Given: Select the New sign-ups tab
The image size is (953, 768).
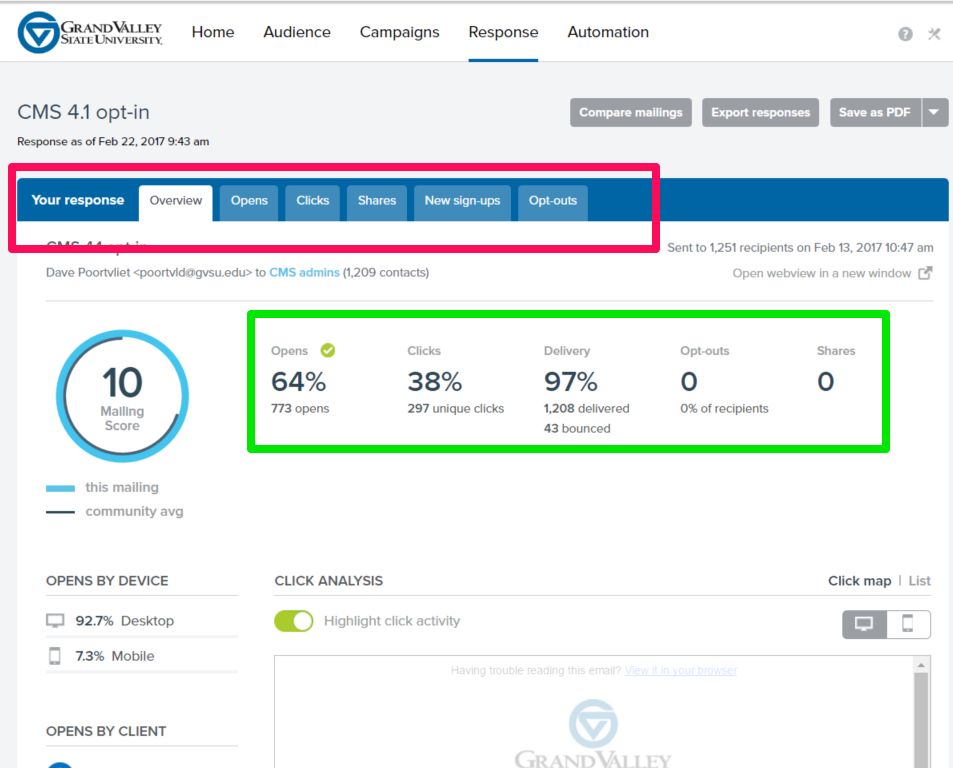Looking at the screenshot, I should tap(462, 201).
